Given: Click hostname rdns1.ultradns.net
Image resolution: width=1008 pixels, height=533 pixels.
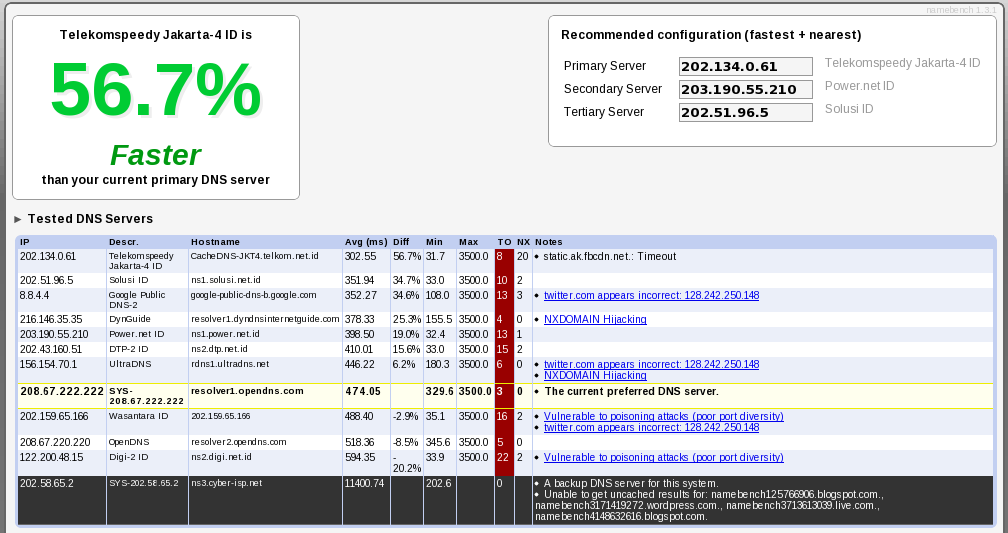Looking at the screenshot, I should point(230,364).
